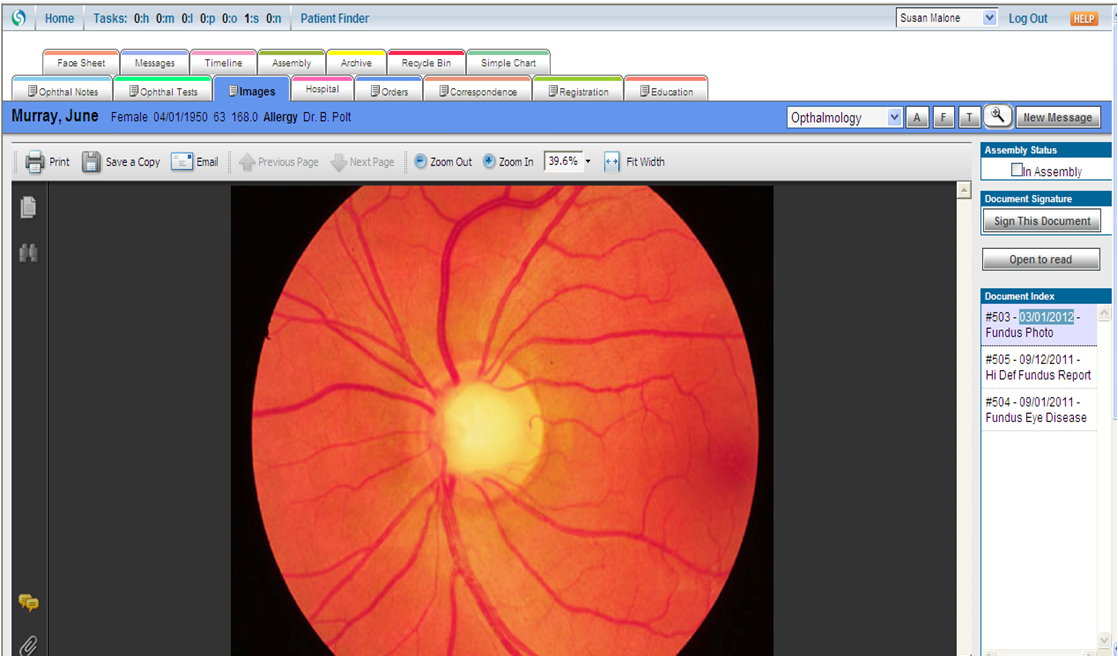
Task: Toggle the In Assembly checkbox
Action: (x=1017, y=171)
